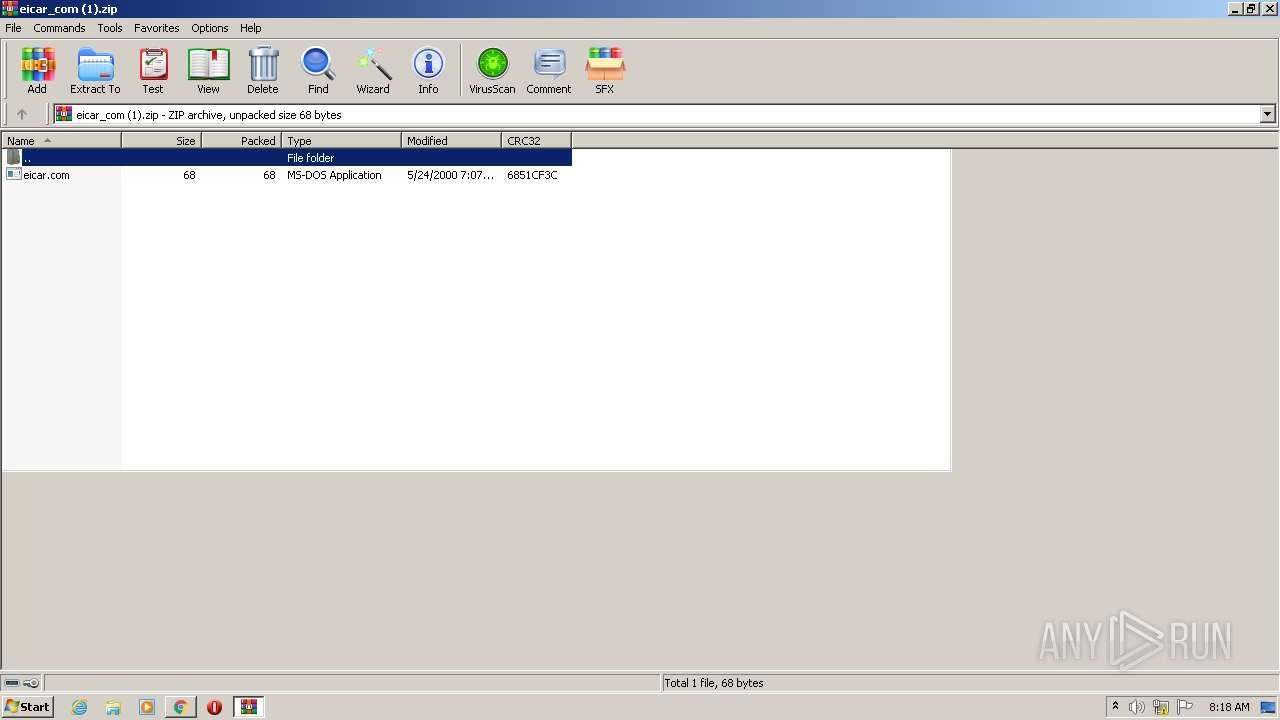Open the Options menu
The height and width of the screenshot is (720, 1280).
pyautogui.click(x=210, y=28)
